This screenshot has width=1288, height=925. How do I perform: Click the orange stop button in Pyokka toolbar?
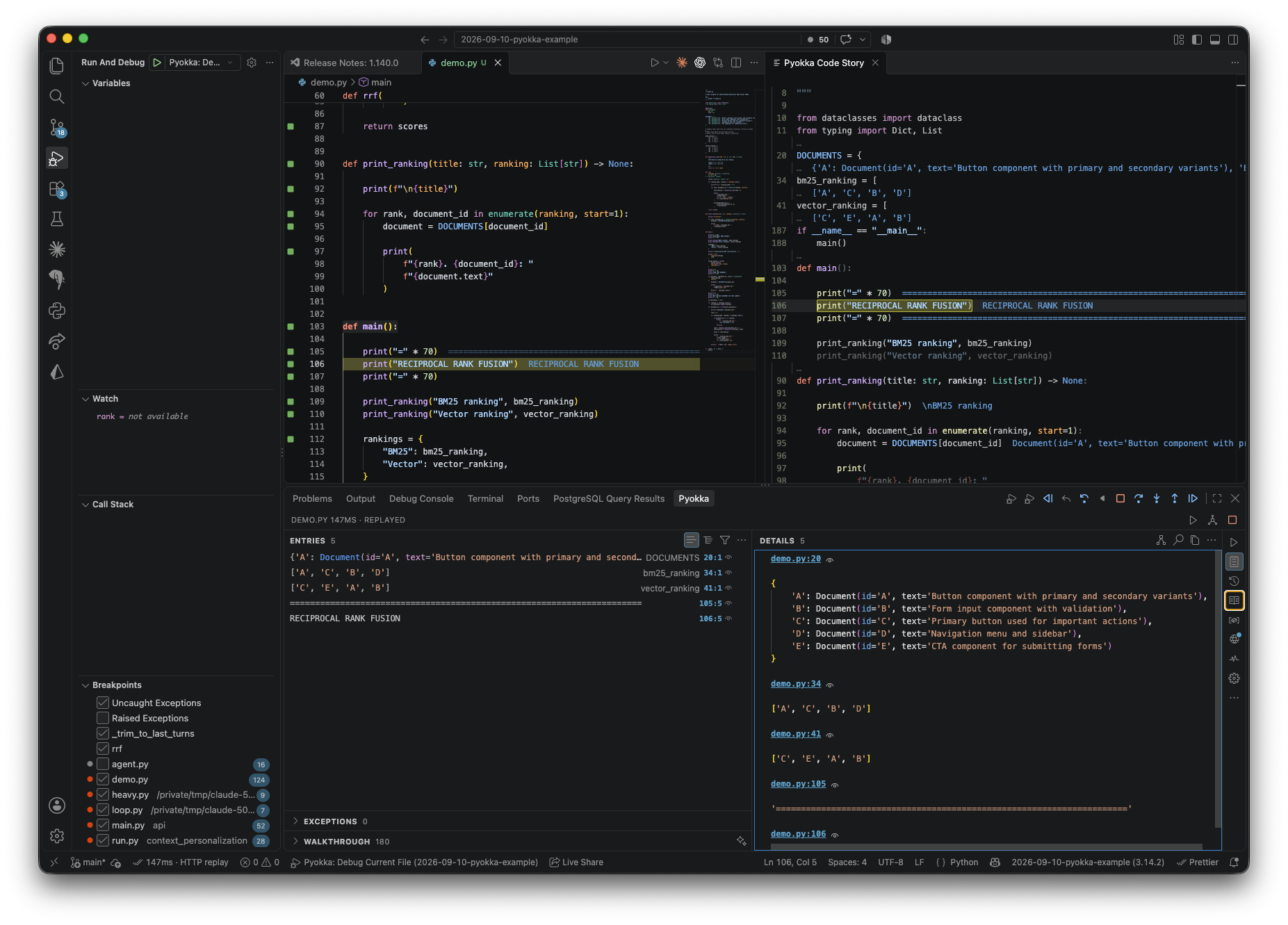(1120, 498)
